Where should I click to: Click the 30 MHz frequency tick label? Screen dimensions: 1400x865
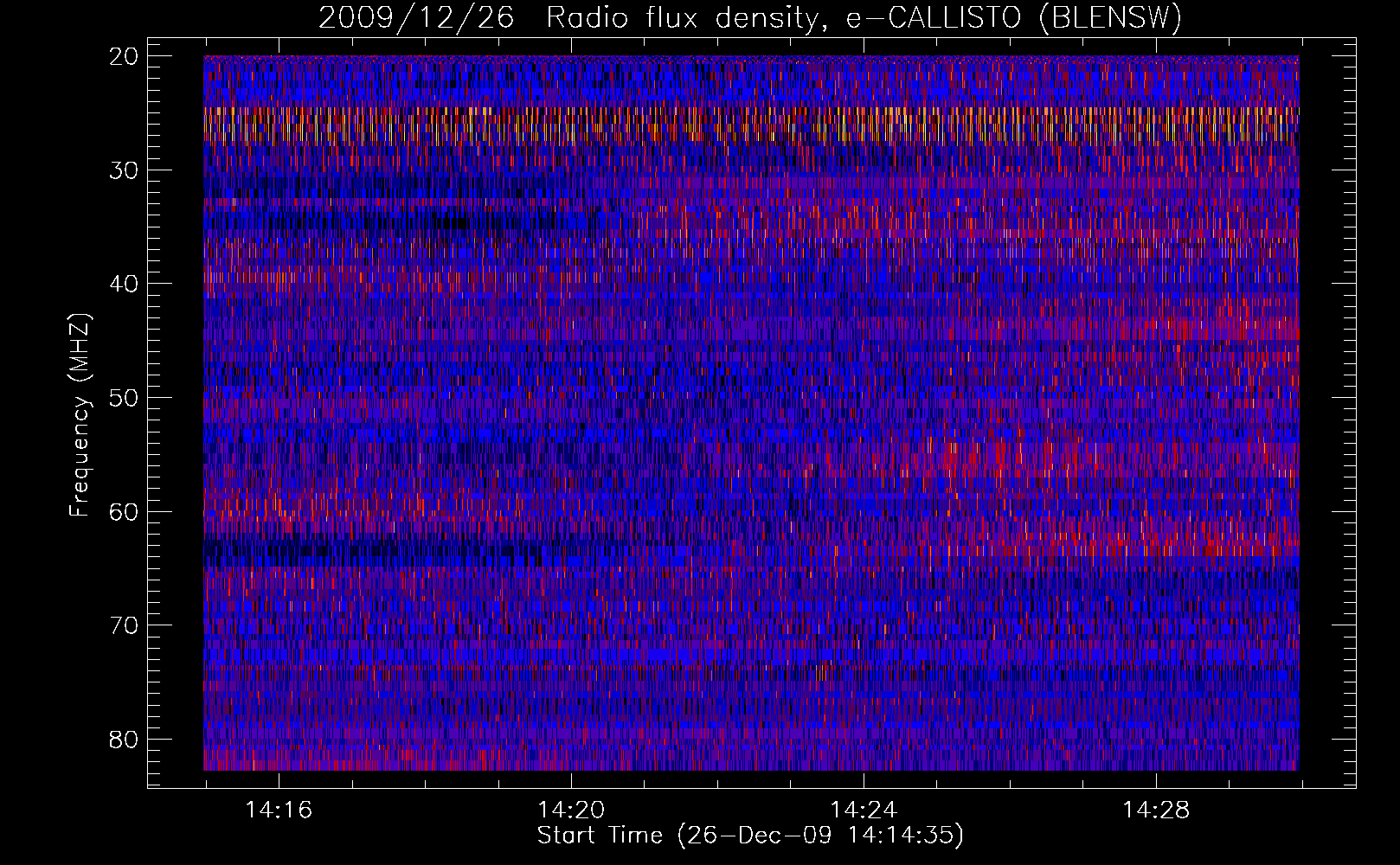click(x=125, y=170)
